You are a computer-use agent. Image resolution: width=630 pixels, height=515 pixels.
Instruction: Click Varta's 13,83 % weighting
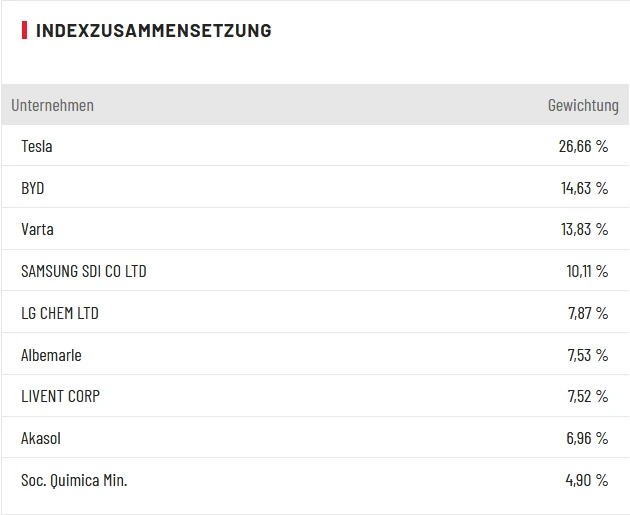pyautogui.click(x=584, y=229)
